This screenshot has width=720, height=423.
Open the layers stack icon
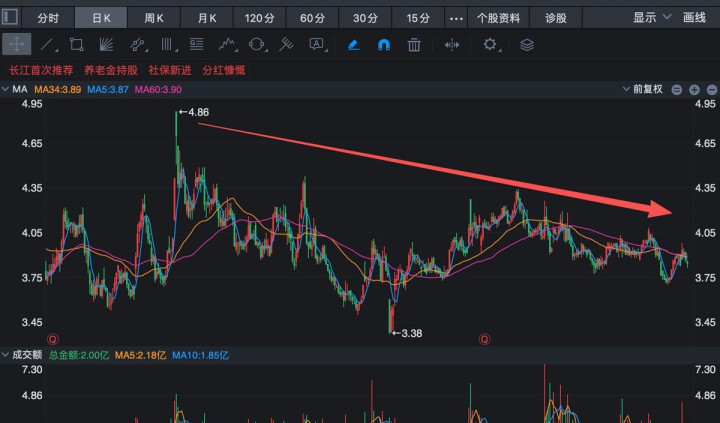point(527,44)
